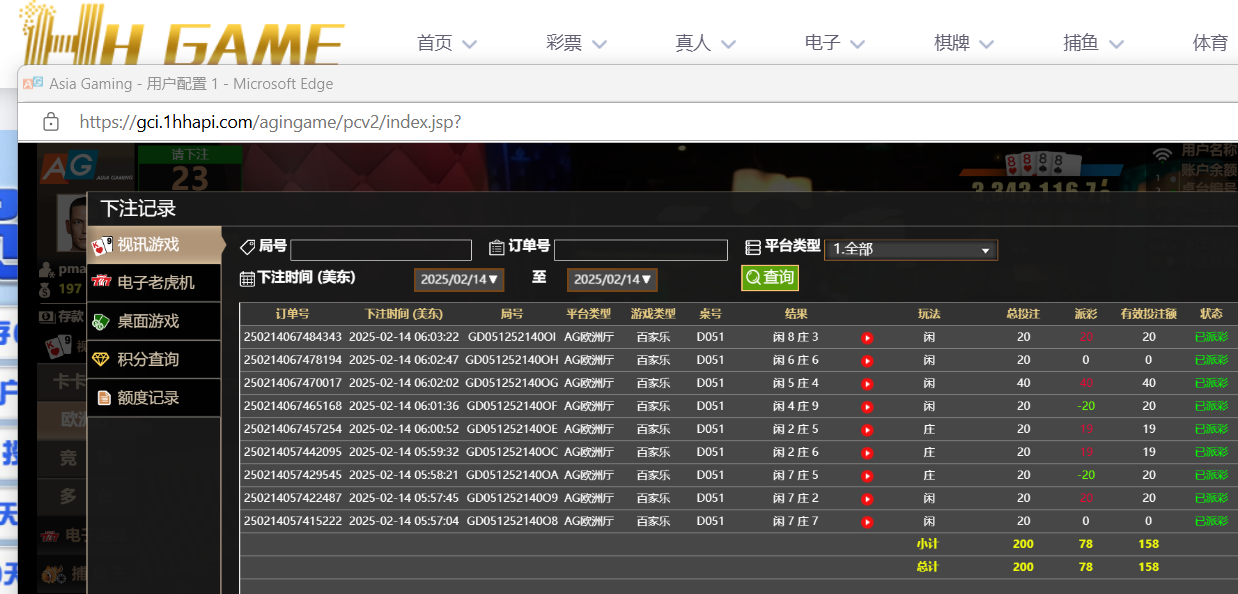This screenshot has height=594, width=1238.
Task: Open the end date picker after 至
Action: 612,280
